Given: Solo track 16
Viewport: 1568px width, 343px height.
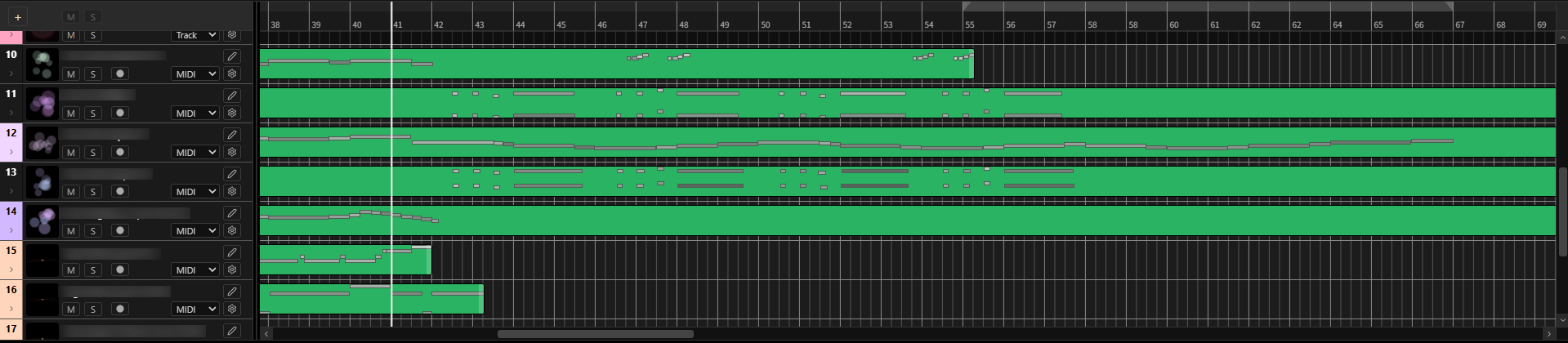Looking at the screenshot, I should 93,310.
